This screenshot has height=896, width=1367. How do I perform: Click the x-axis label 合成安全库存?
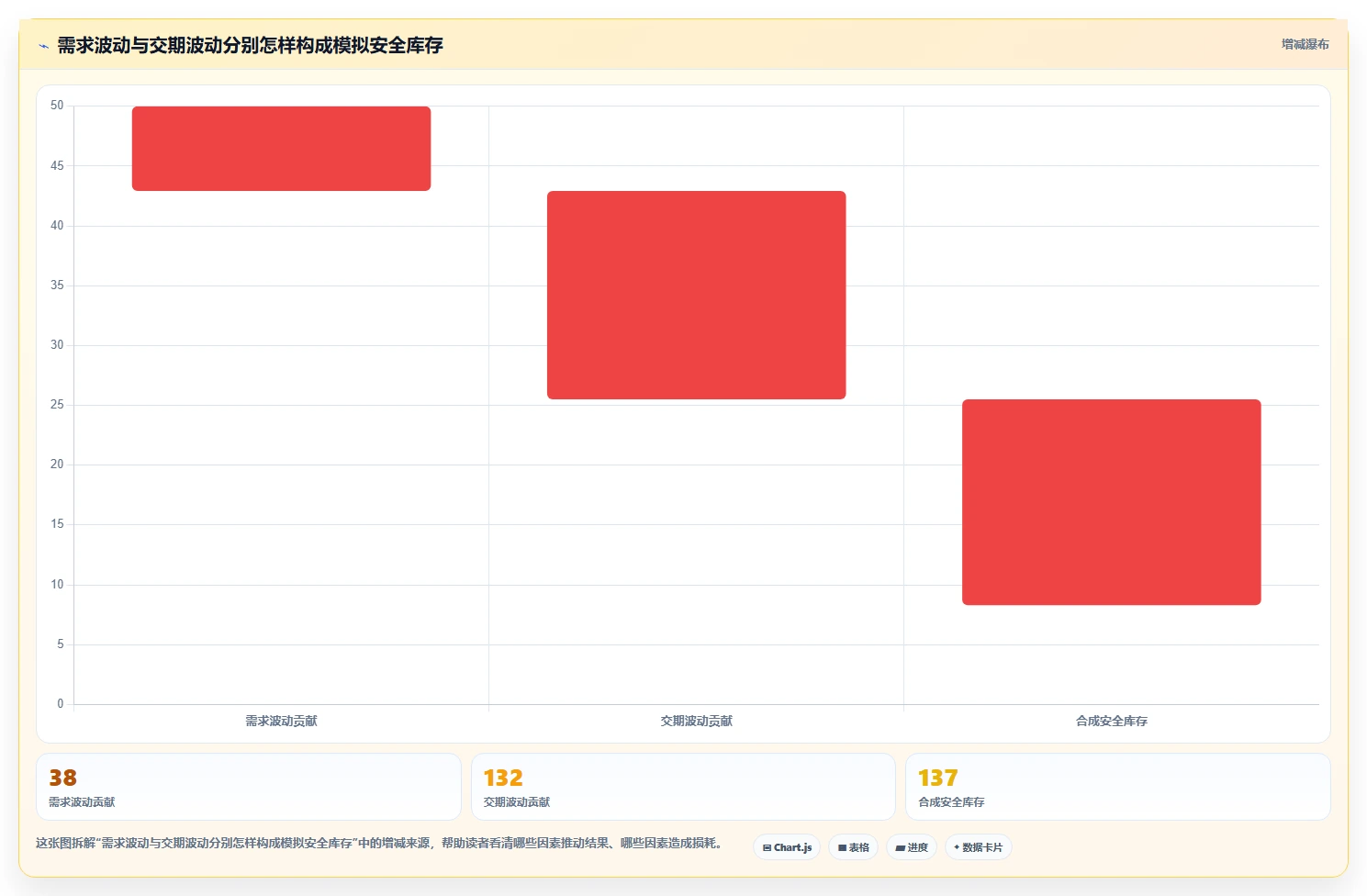pyautogui.click(x=1111, y=722)
